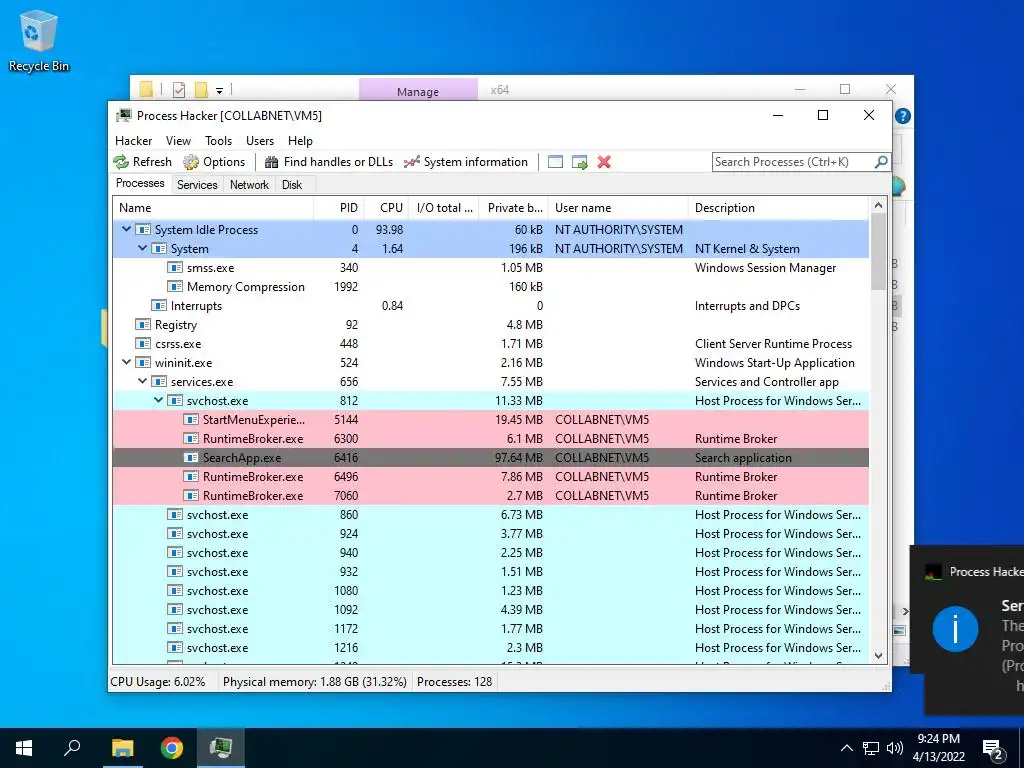Click the SearchApp.exe process icon
This screenshot has width=1024, height=768.
coord(191,458)
